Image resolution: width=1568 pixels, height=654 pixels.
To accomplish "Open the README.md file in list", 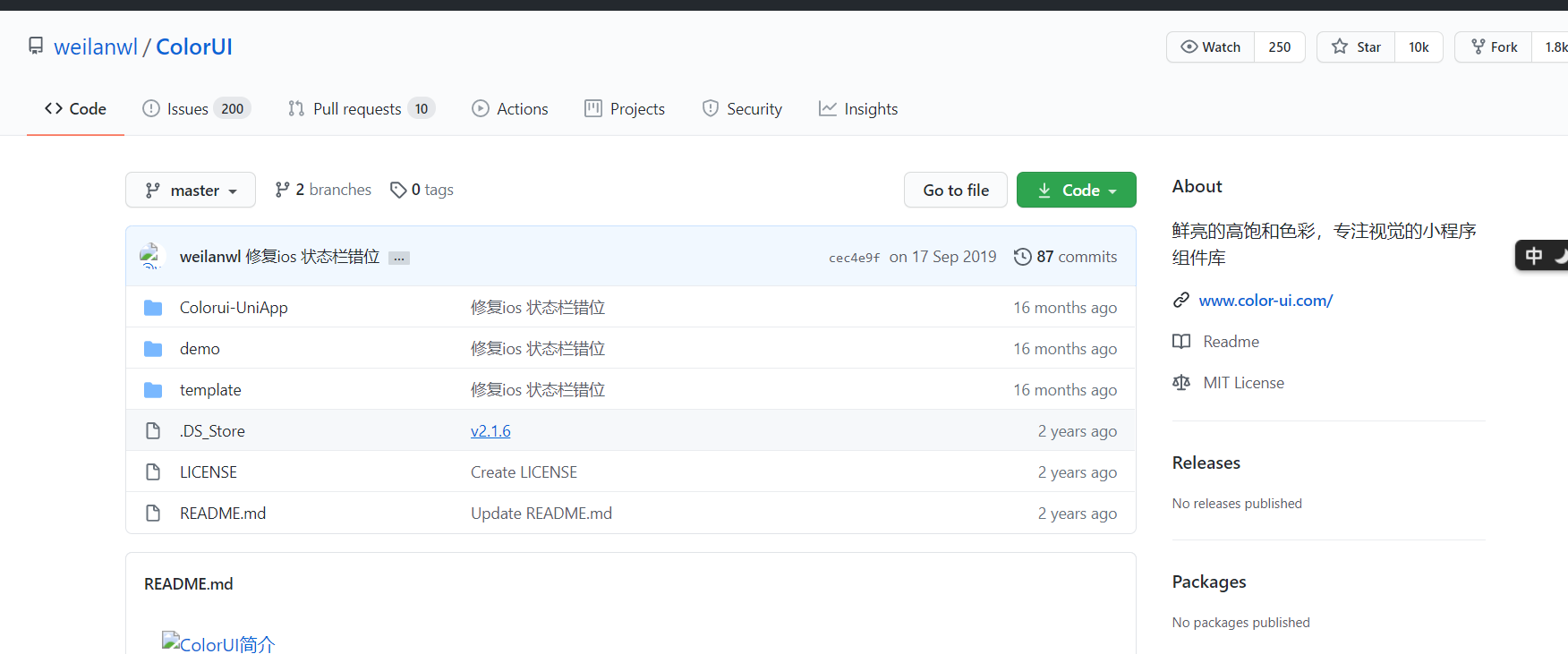I will point(223,514).
